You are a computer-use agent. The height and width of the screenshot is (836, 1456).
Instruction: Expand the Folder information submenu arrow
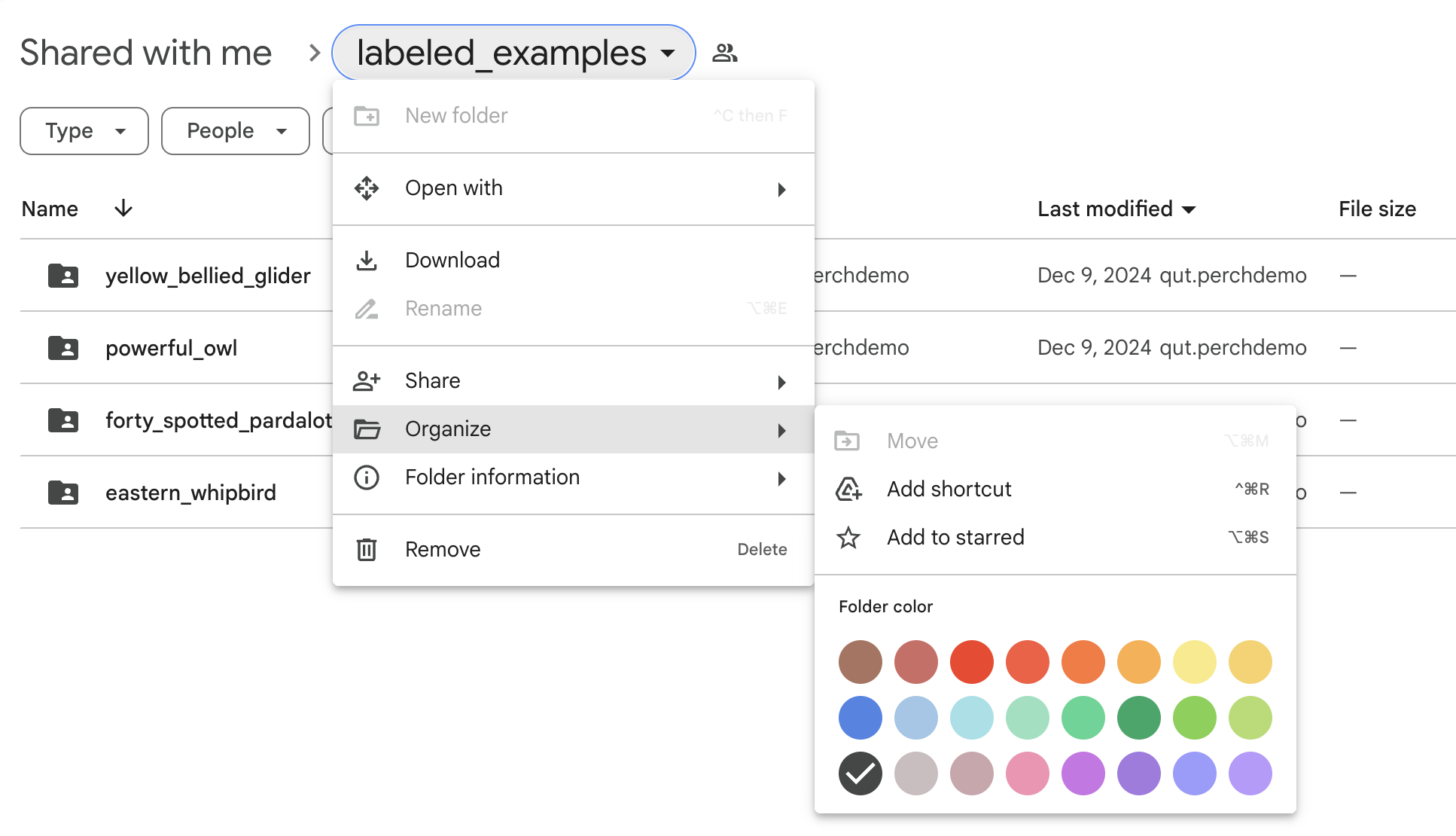pyautogui.click(x=782, y=478)
